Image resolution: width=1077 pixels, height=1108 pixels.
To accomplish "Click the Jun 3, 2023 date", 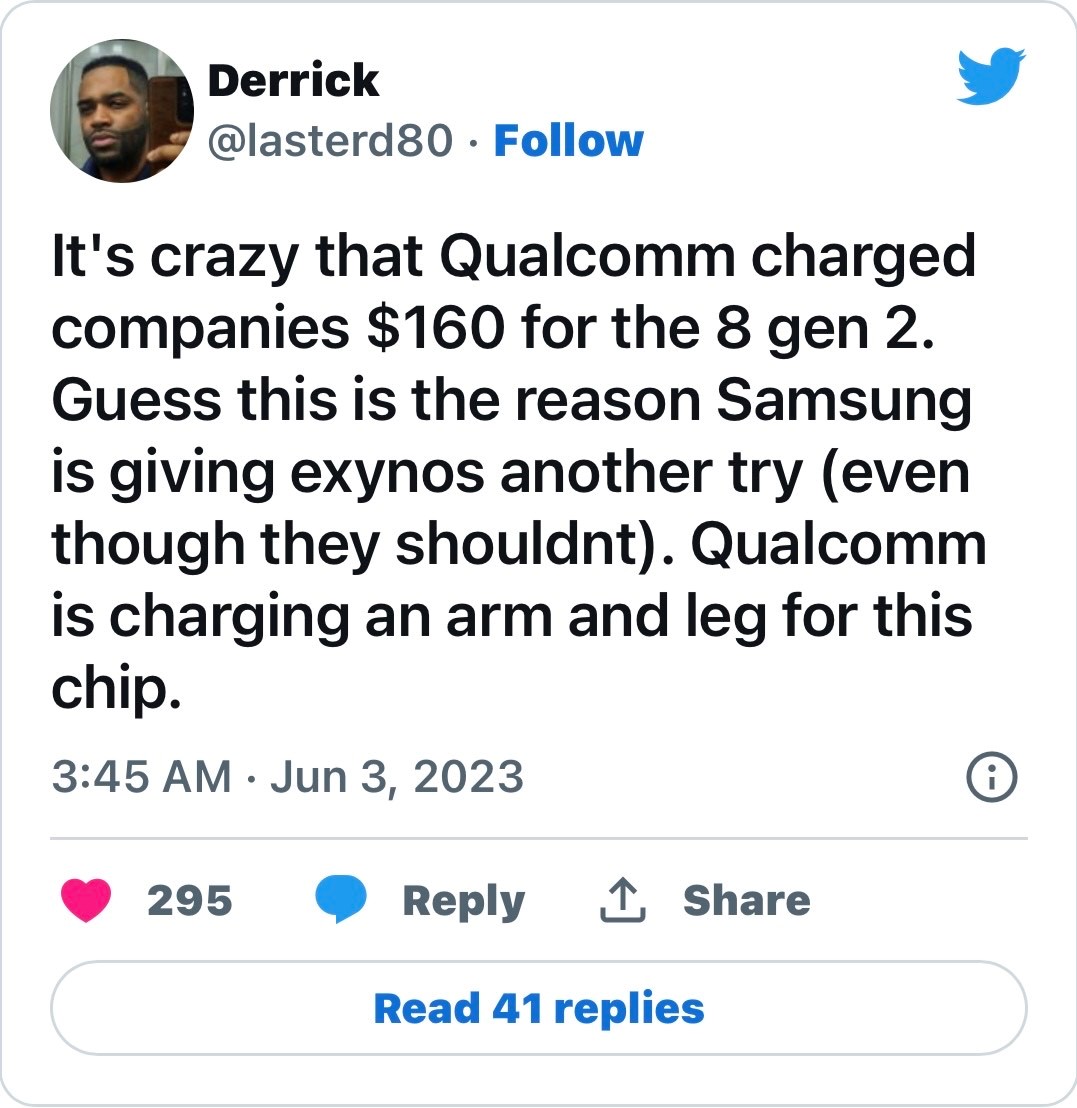I will click(x=396, y=777).
